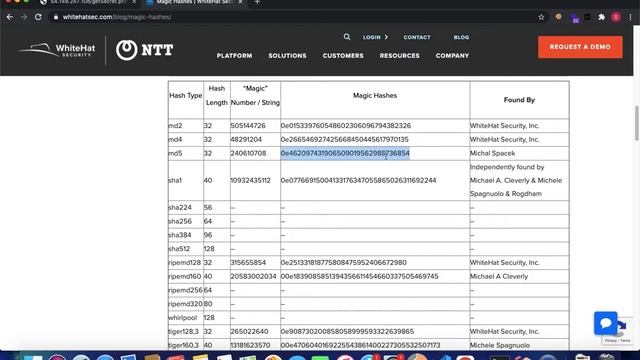The image size is (640, 360).
Task: Click the ripemd128 magic hash value
Action: (344, 262)
